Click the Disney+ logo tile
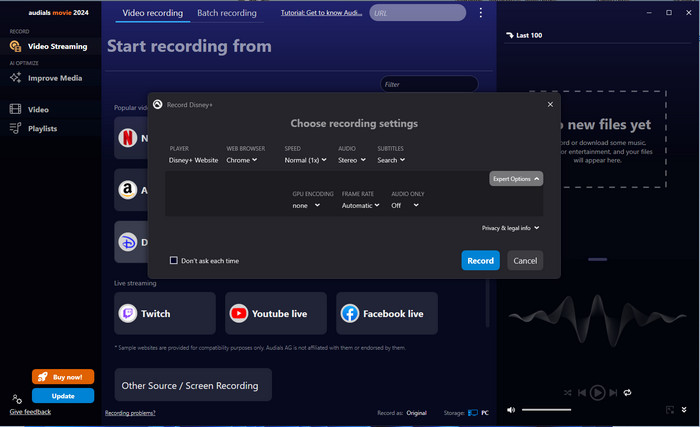 pos(128,242)
